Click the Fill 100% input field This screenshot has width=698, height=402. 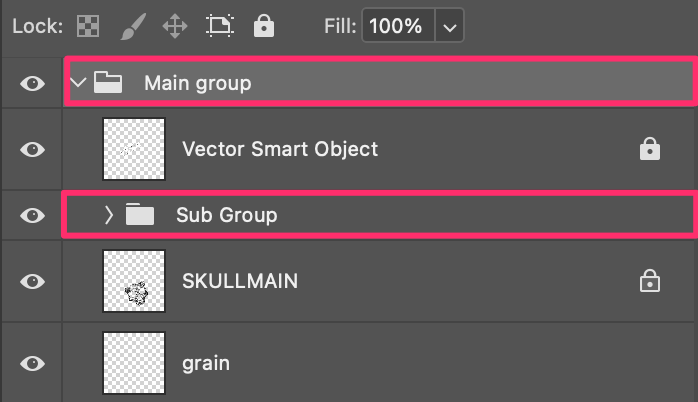(398, 26)
